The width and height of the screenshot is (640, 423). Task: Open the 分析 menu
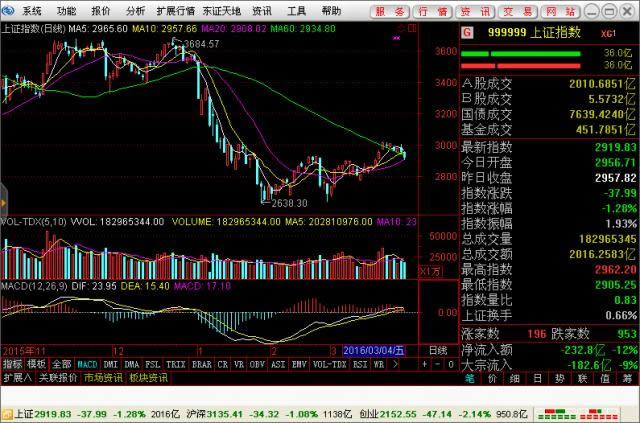pos(135,10)
